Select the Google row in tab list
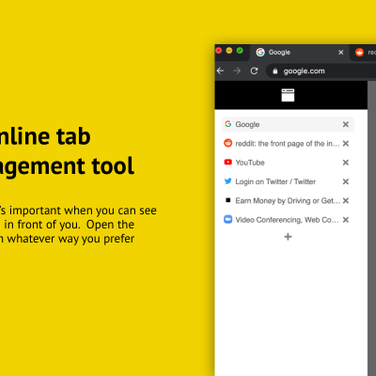Image resolution: width=376 pixels, height=376 pixels. (288, 124)
